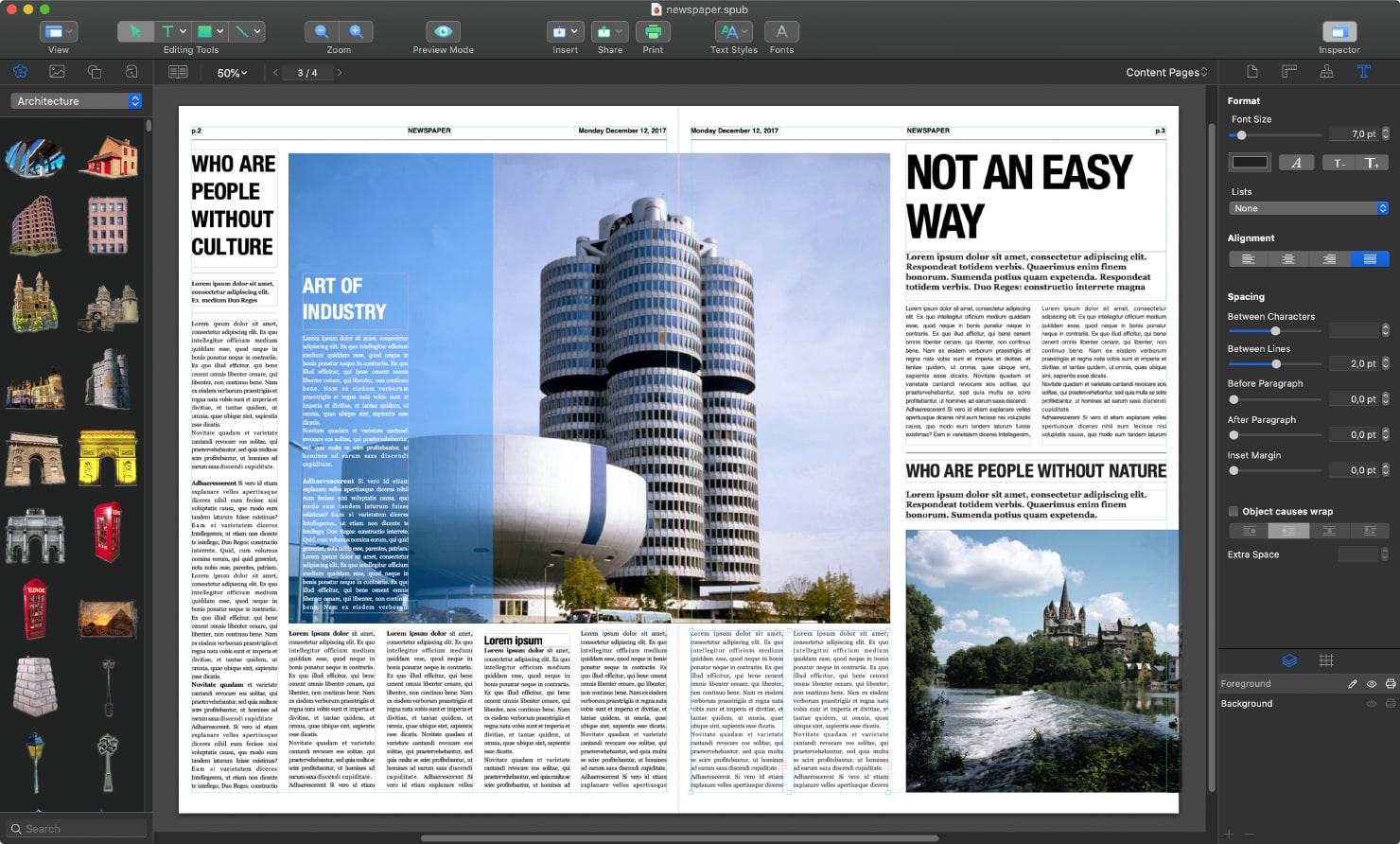Switch to the guides grid icon panel

pyautogui.click(x=1326, y=660)
